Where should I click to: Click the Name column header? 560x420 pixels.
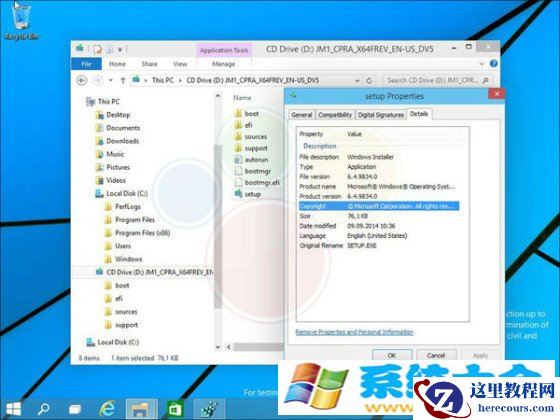click(x=242, y=98)
